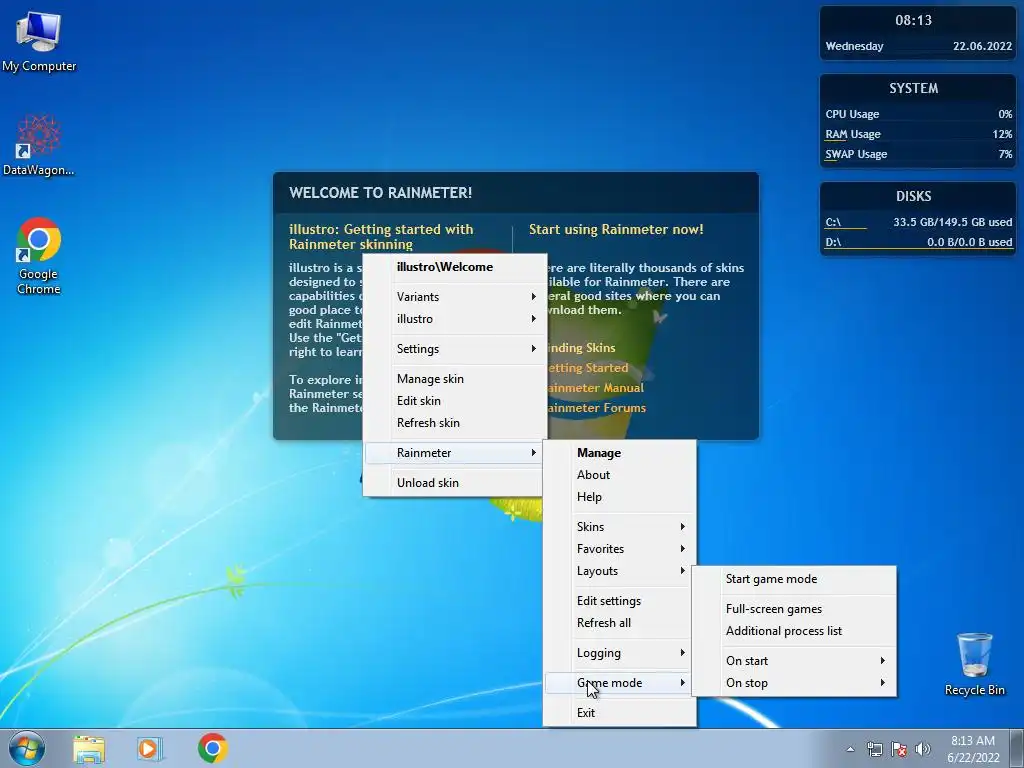
Task: Click the DISKS skin title
Action: coord(914,197)
